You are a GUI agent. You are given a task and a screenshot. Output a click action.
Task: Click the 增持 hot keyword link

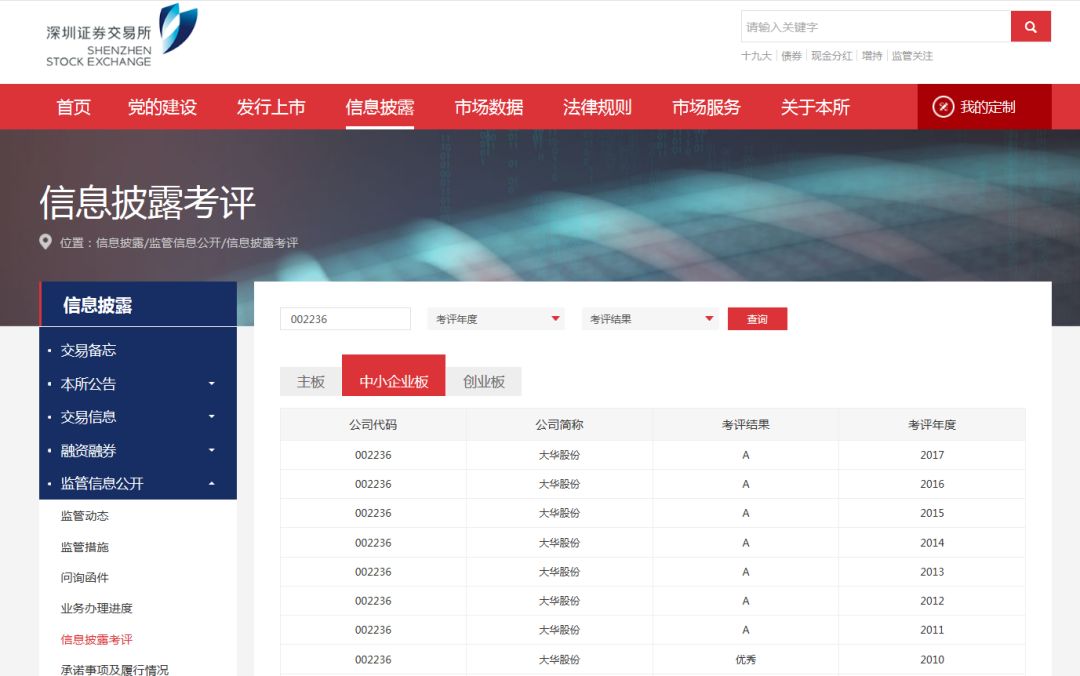click(872, 56)
